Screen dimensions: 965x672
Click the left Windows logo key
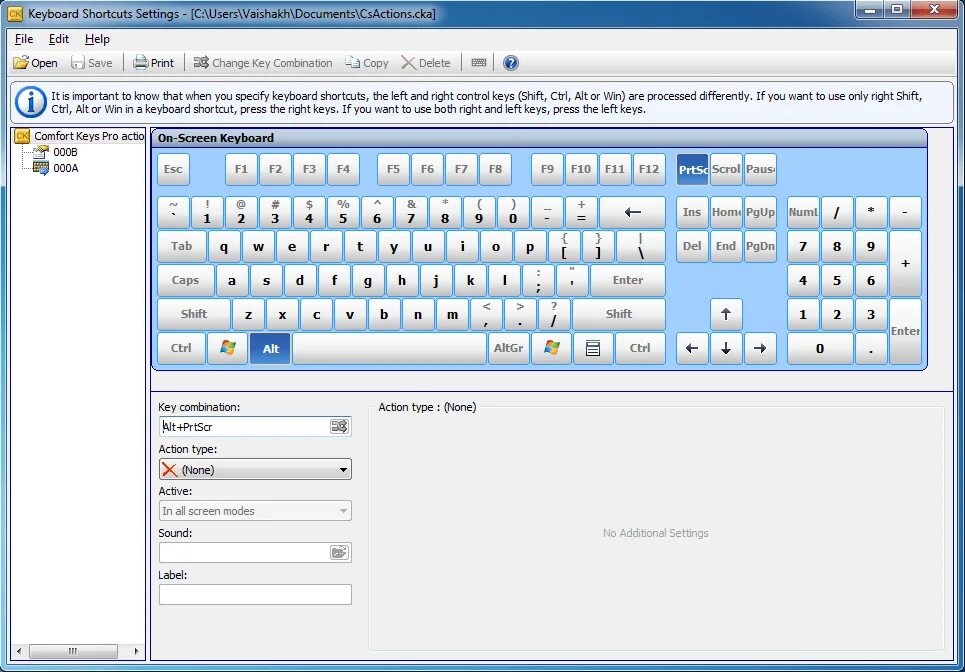coord(227,348)
